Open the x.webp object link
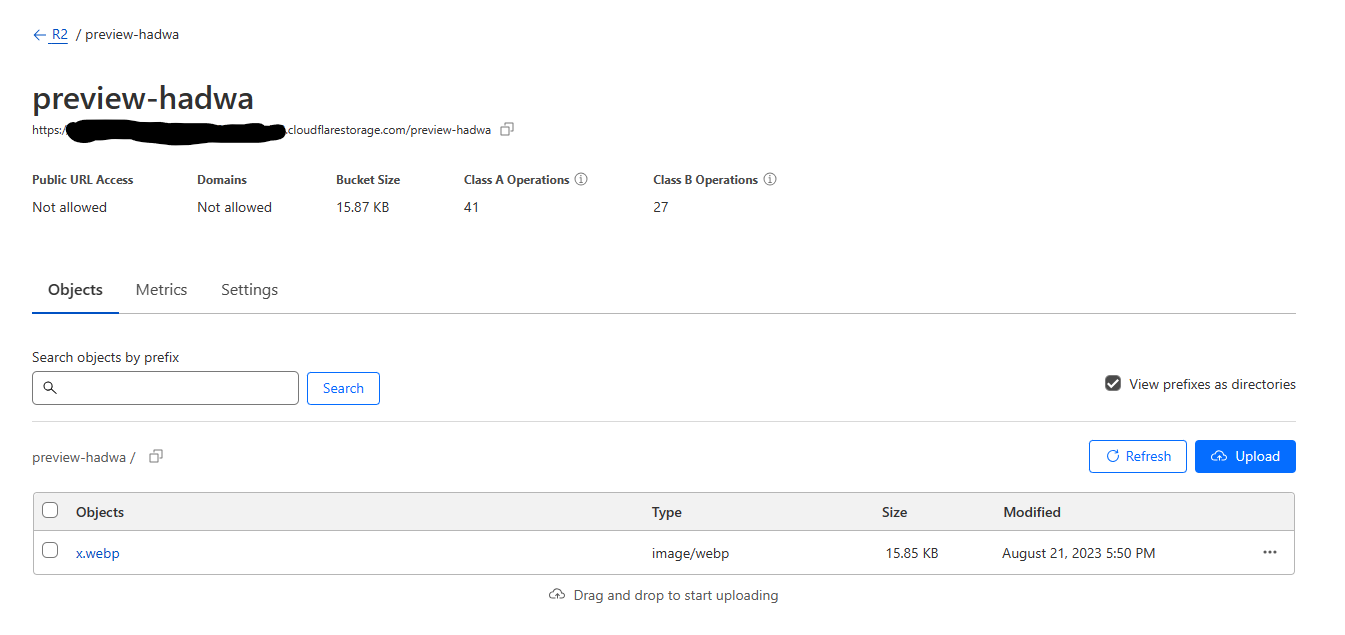1345x635 pixels. coord(98,553)
